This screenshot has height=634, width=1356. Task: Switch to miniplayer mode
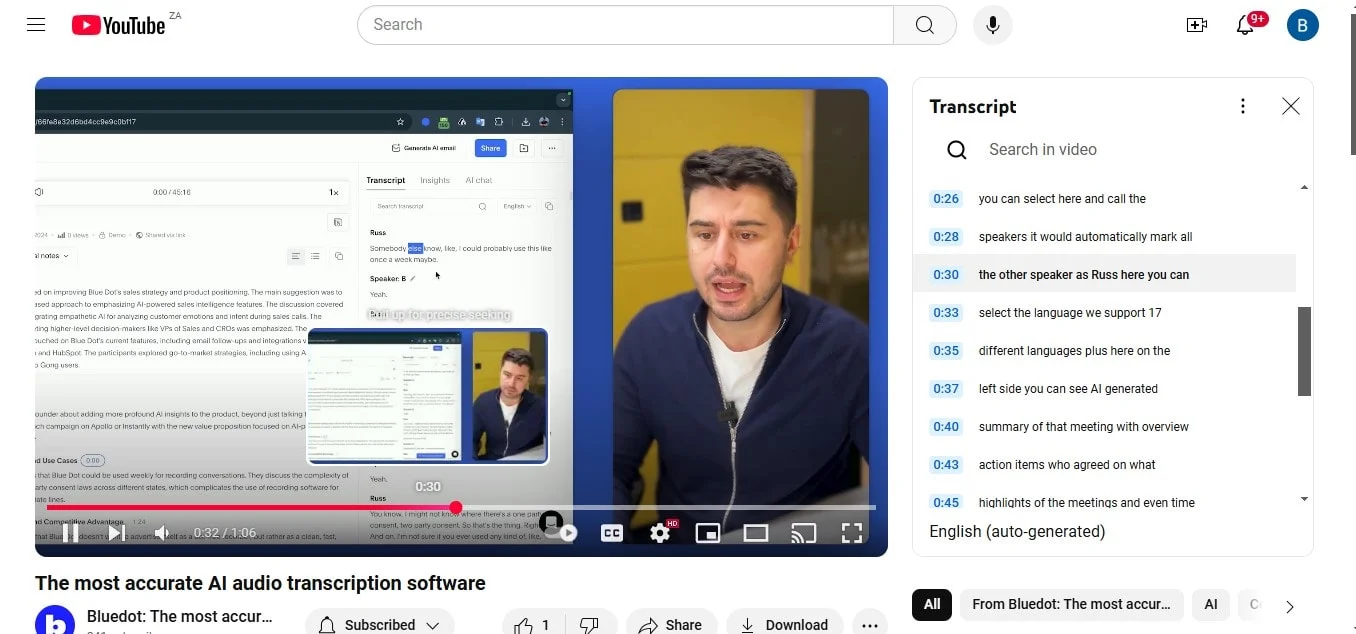[708, 533]
